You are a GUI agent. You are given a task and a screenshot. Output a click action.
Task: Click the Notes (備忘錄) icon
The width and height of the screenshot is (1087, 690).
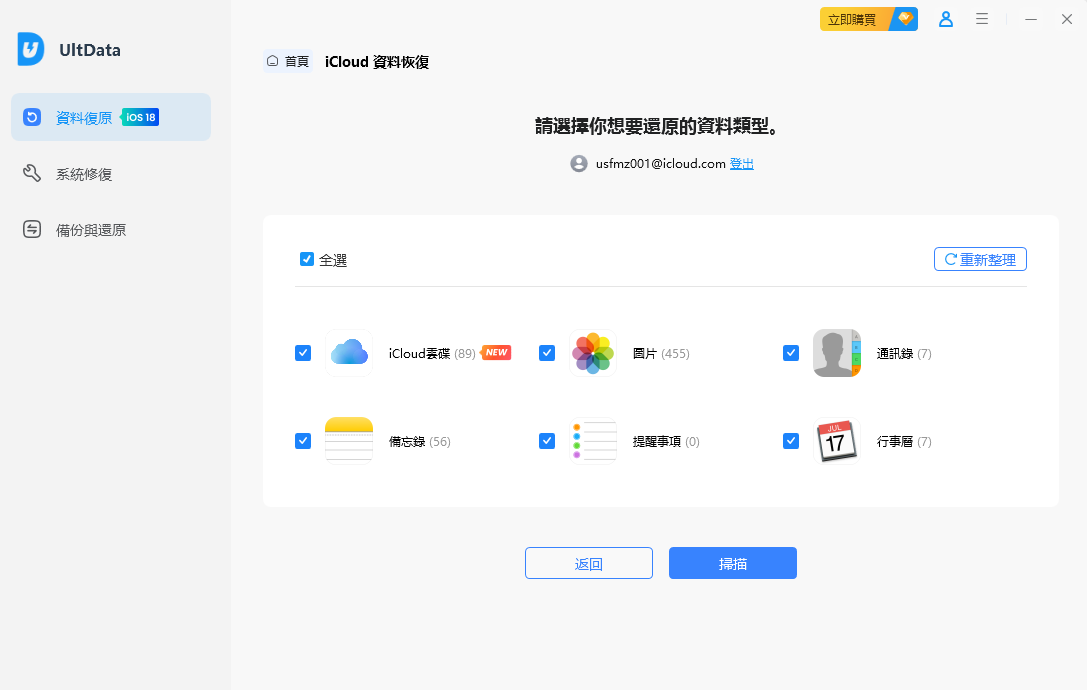click(x=348, y=441)
